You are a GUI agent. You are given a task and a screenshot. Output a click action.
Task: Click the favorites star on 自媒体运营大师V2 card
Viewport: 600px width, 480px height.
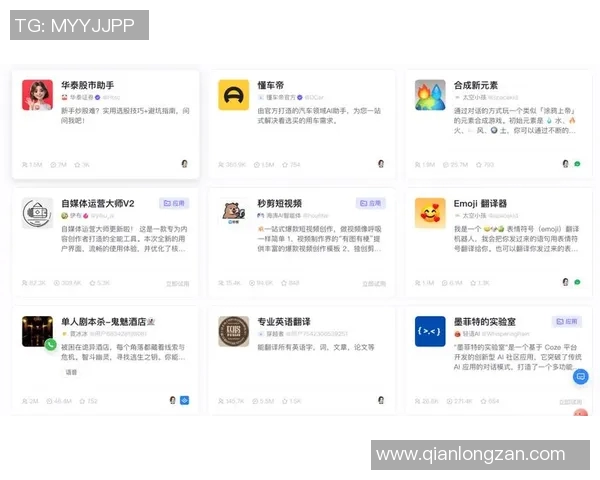click(92, 283)
